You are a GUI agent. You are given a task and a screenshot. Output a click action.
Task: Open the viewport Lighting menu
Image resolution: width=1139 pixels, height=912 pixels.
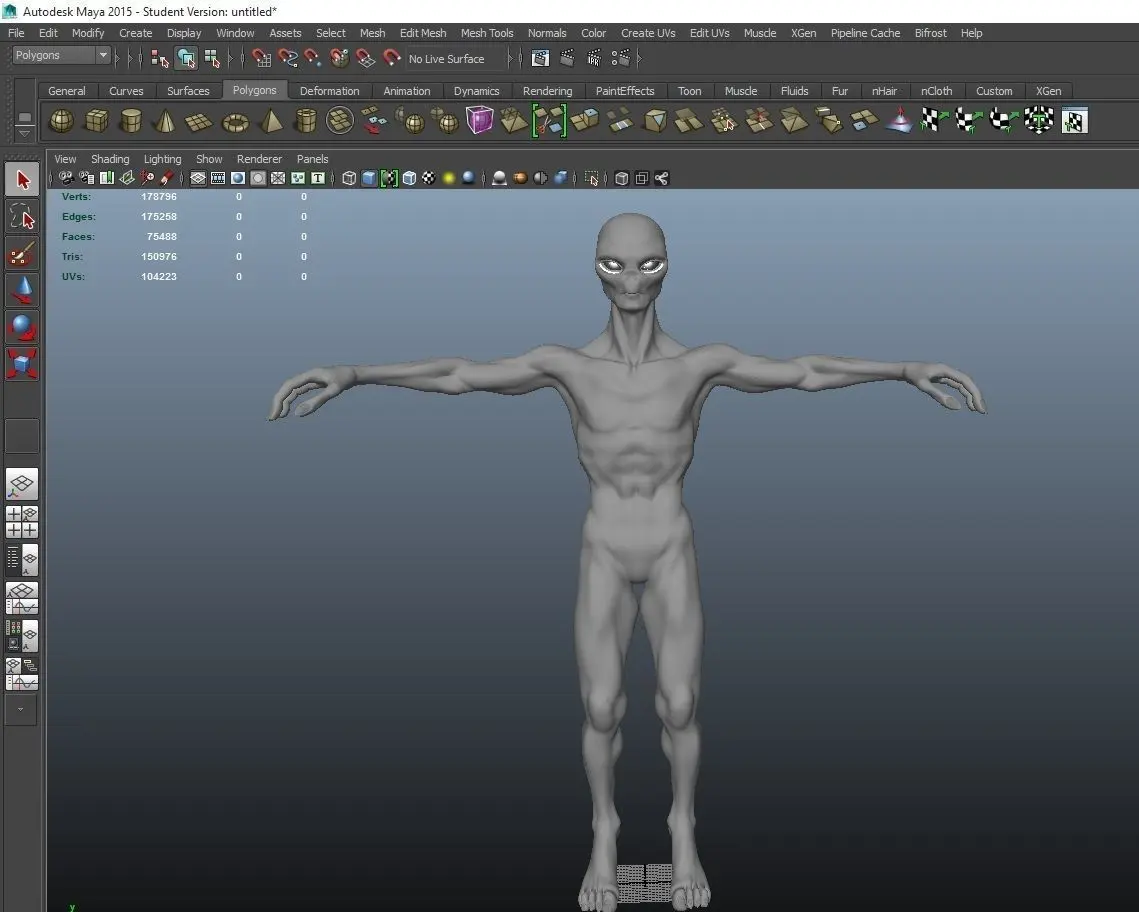tap(162, 159)
